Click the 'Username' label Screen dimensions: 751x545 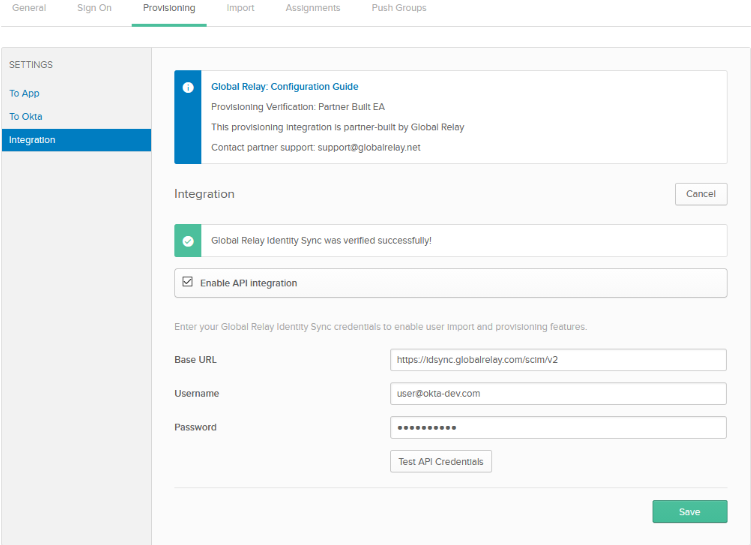point(197,393)
